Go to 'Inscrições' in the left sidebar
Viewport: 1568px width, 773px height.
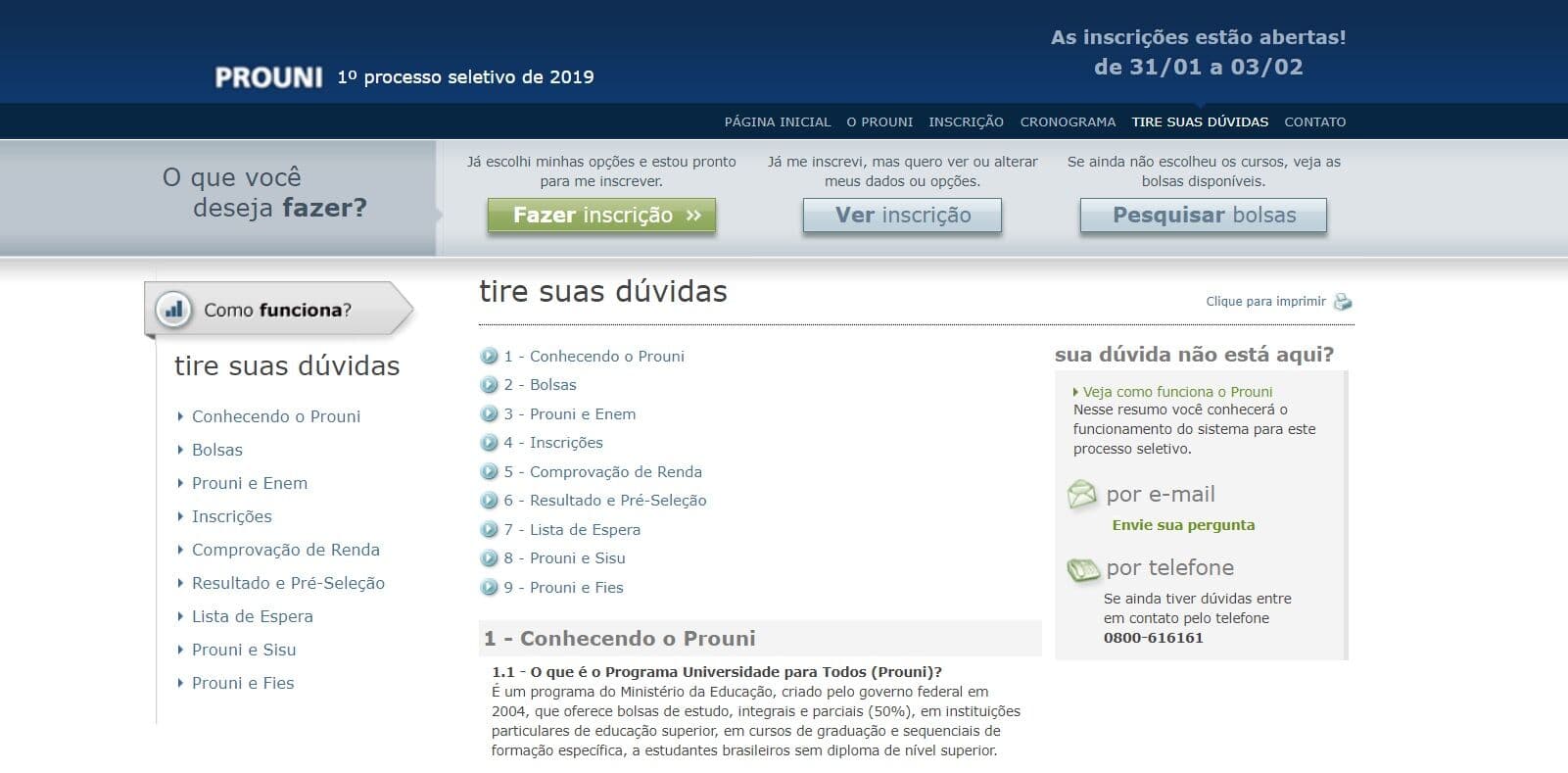pyautogui.click(x=232, y=516)
